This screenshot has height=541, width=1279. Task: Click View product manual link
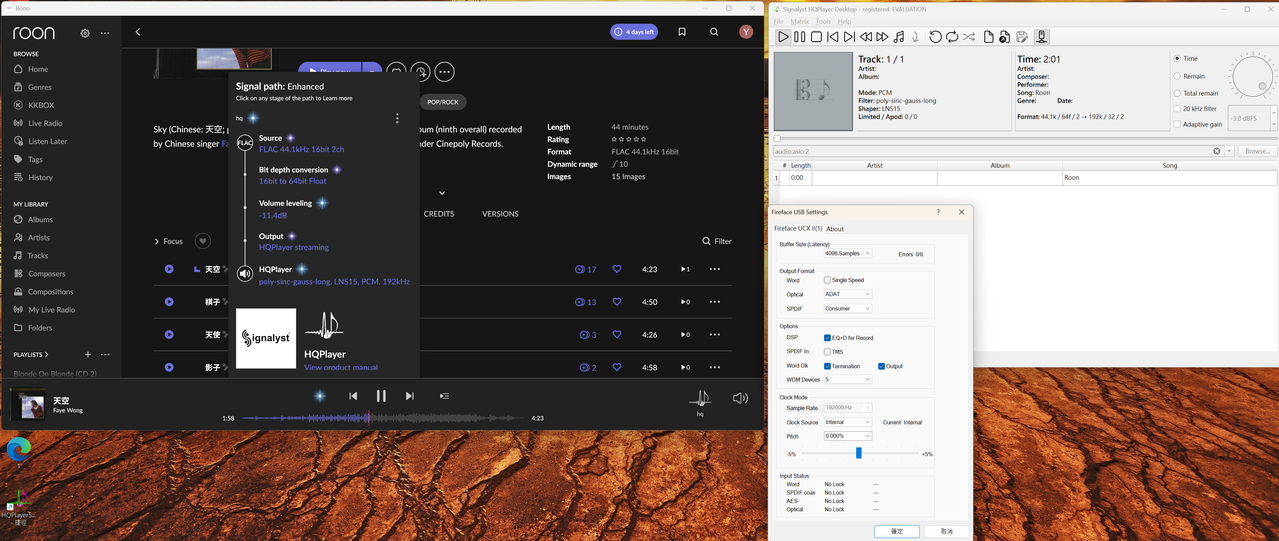[341, 368]
